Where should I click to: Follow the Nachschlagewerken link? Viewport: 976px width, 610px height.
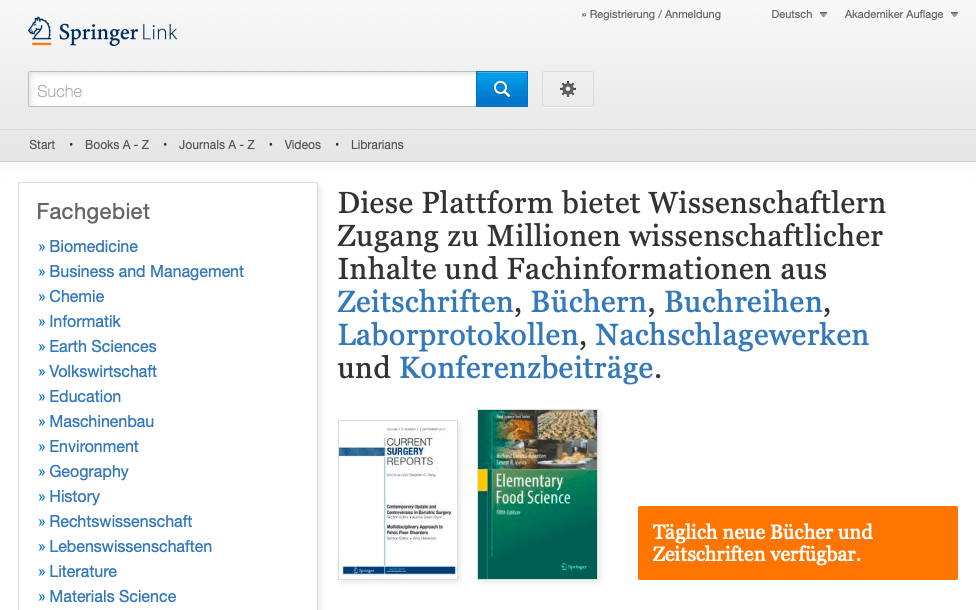click(732, 335)
